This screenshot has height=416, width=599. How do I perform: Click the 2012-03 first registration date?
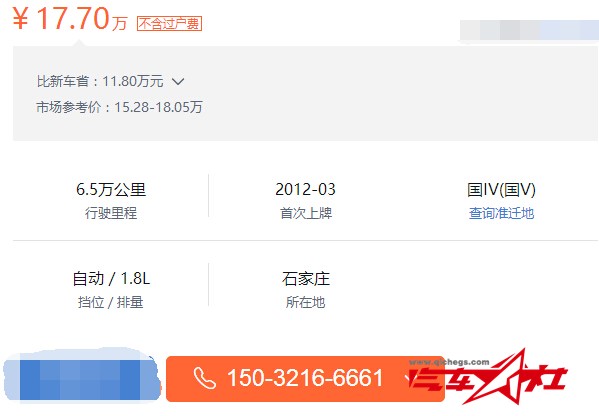click(x=305, y=189)
